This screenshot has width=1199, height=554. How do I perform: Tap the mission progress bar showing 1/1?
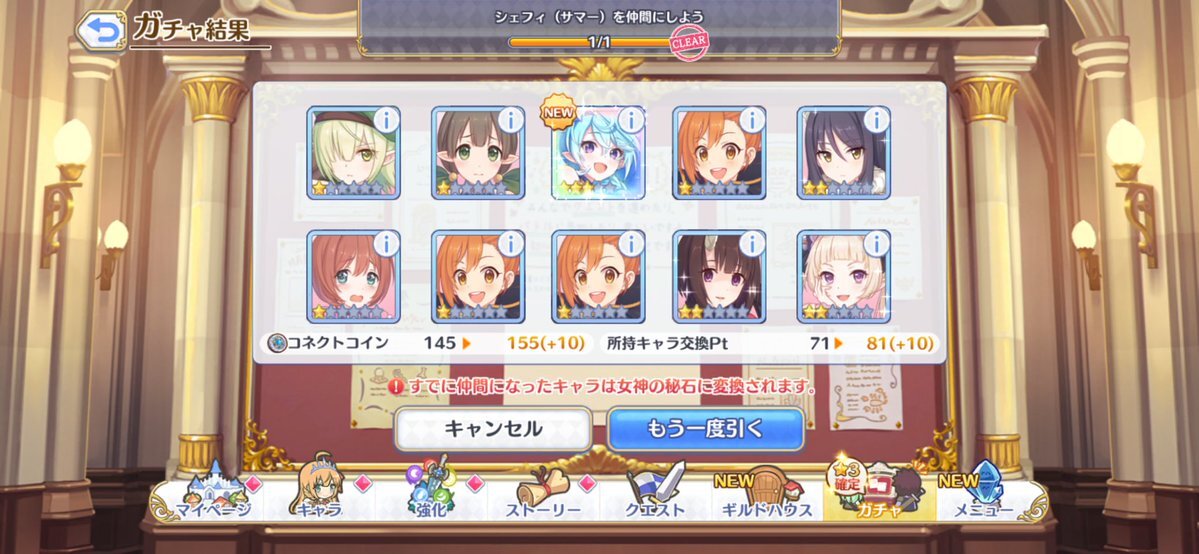598,42
